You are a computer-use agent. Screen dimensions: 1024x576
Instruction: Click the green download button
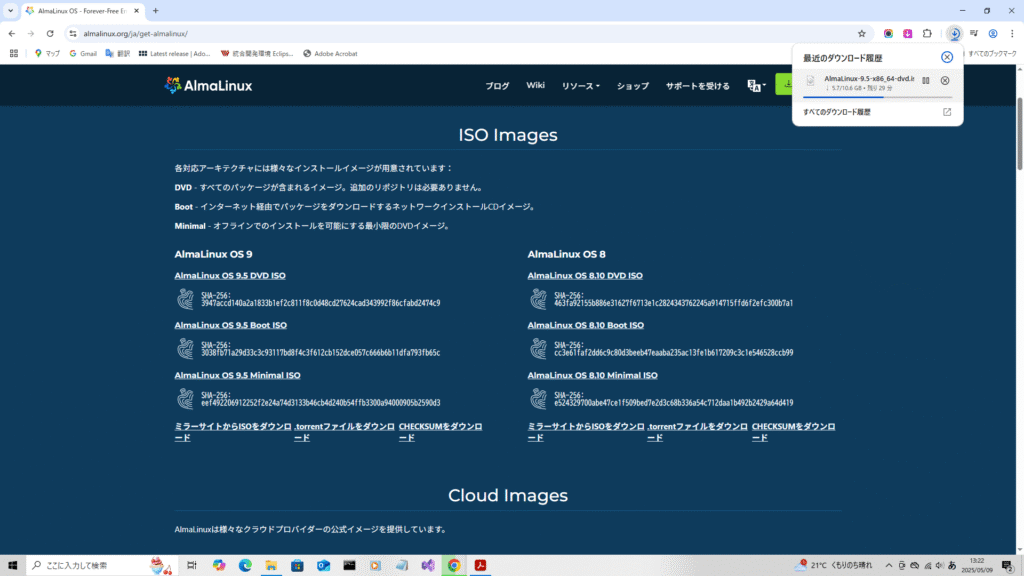tap(784, 84)
